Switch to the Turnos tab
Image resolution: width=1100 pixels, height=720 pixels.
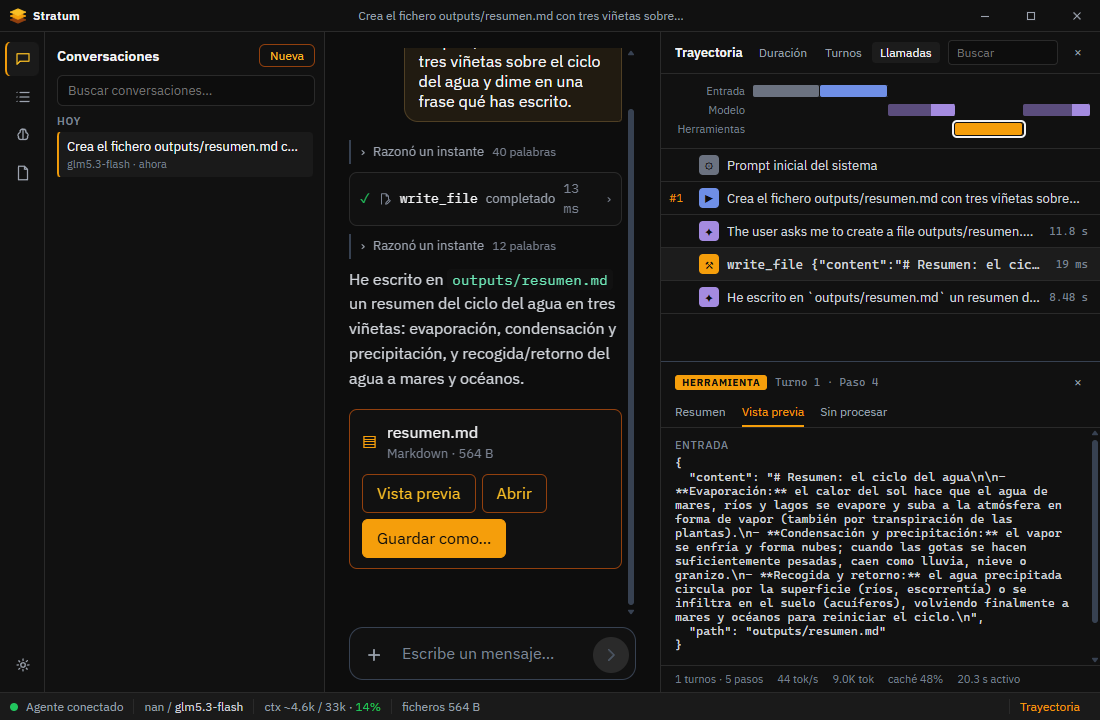(x=843, y=53)
